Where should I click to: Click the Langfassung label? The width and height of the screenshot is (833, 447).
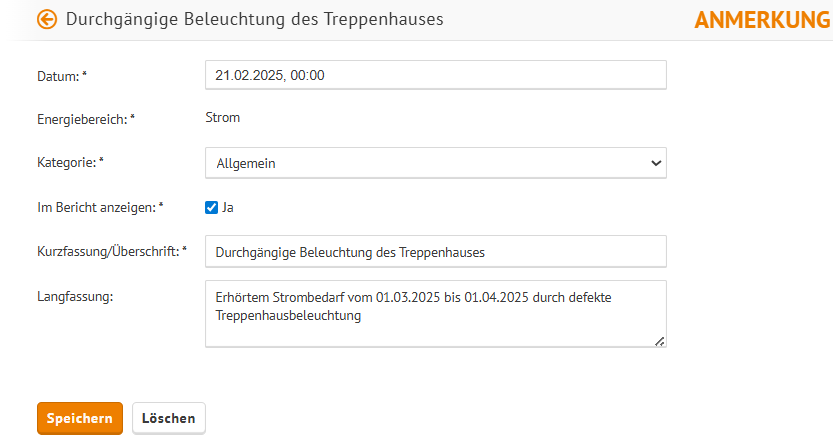(x=75, y=297)
